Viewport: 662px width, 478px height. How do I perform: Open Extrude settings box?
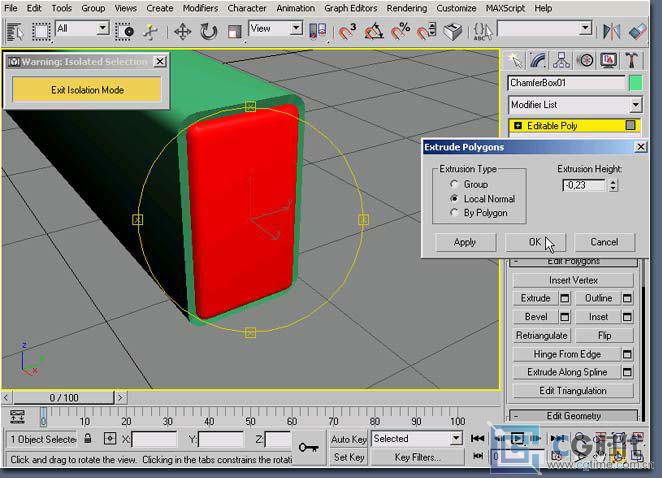(565, 299)
